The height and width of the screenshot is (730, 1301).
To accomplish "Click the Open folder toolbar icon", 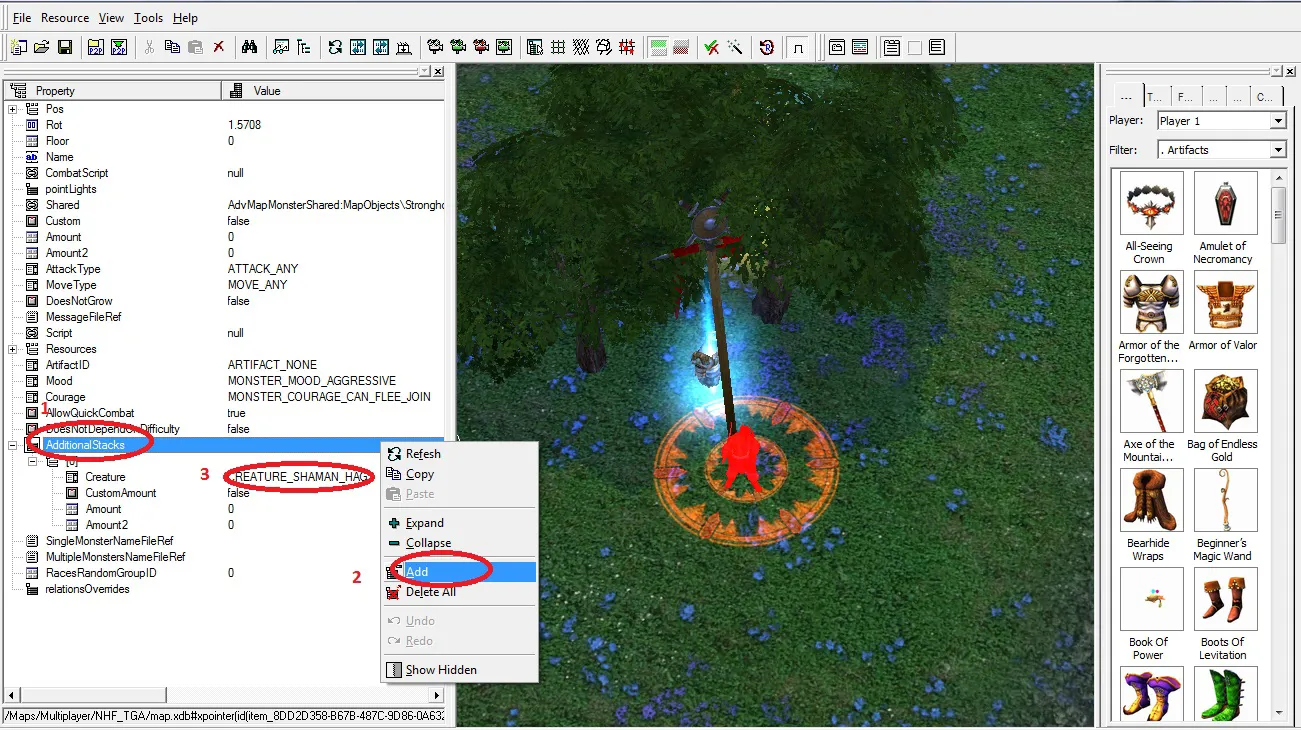I will tap(42, 47).
